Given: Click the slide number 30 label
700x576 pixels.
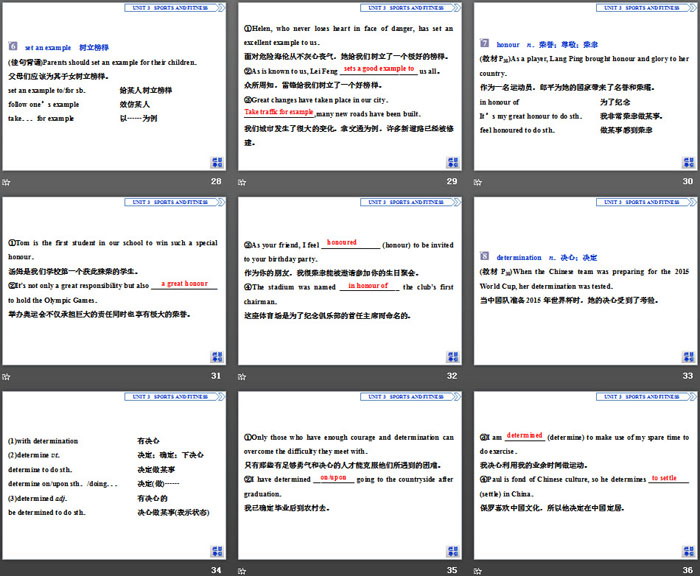Looking at the screenshot, I should (687, 181).
